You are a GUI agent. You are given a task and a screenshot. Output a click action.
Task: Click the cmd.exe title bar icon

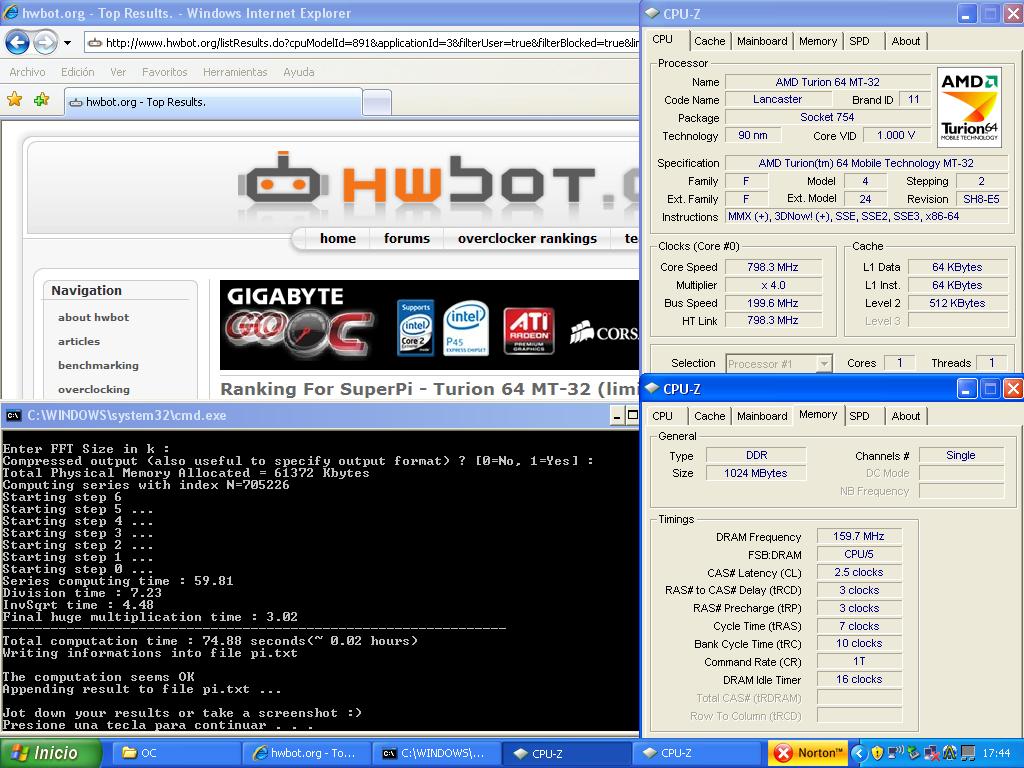[13, 415]
